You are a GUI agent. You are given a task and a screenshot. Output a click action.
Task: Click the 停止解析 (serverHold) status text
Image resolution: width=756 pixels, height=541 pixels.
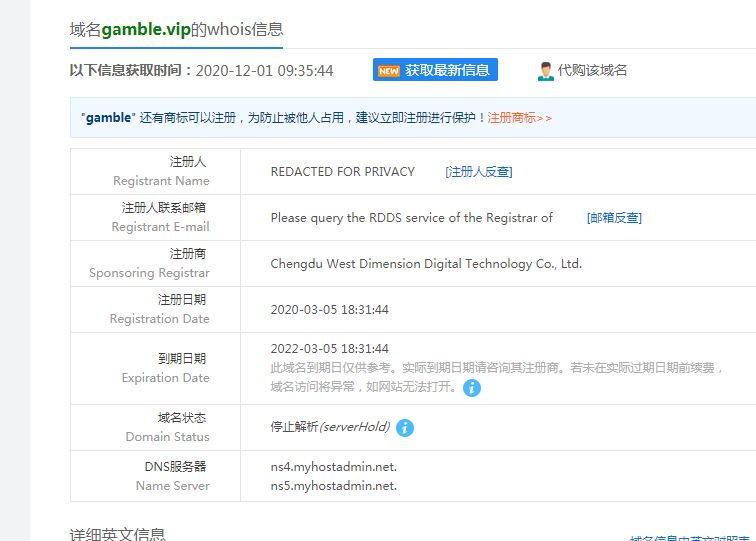330,427
